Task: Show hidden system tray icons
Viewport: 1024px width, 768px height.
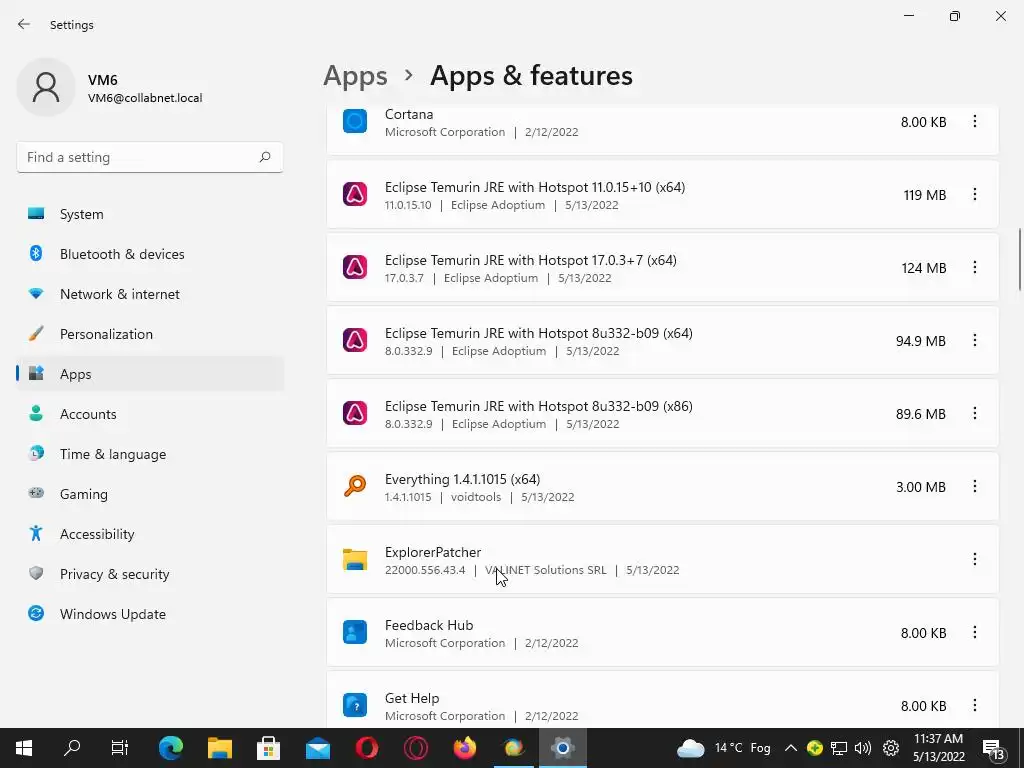Action: click(x=790, y=748)
